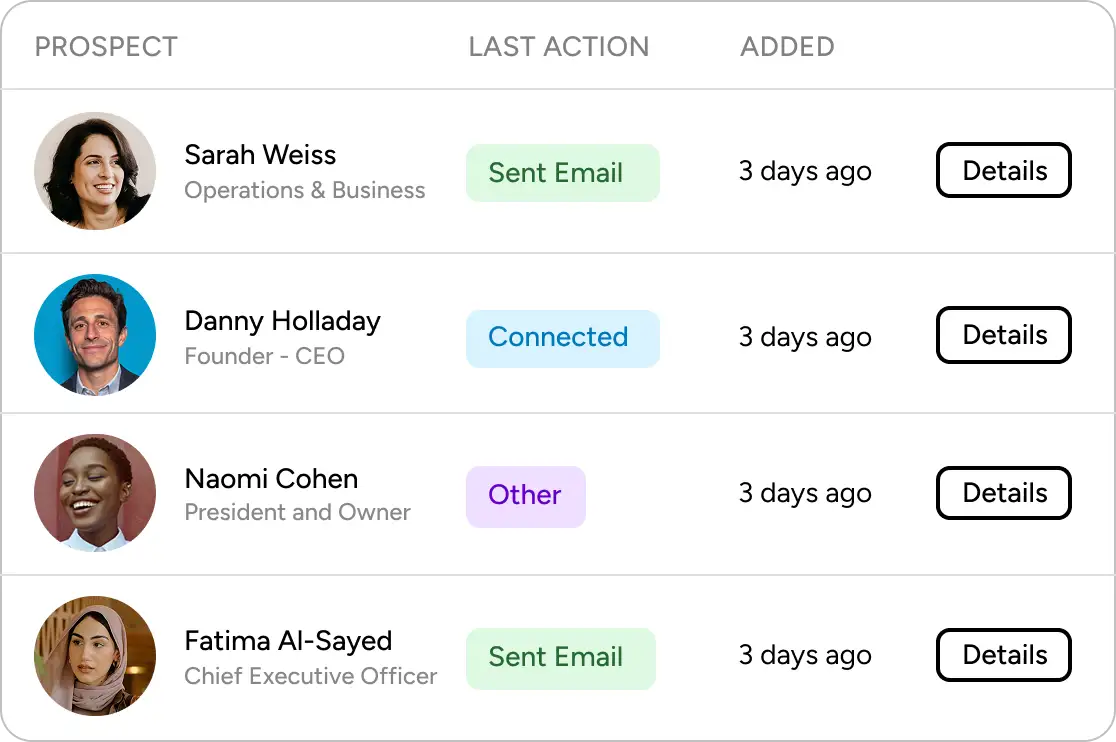Click the Danny Holladay name
This screenshot has height=742, width=1116.
[283, 321]
